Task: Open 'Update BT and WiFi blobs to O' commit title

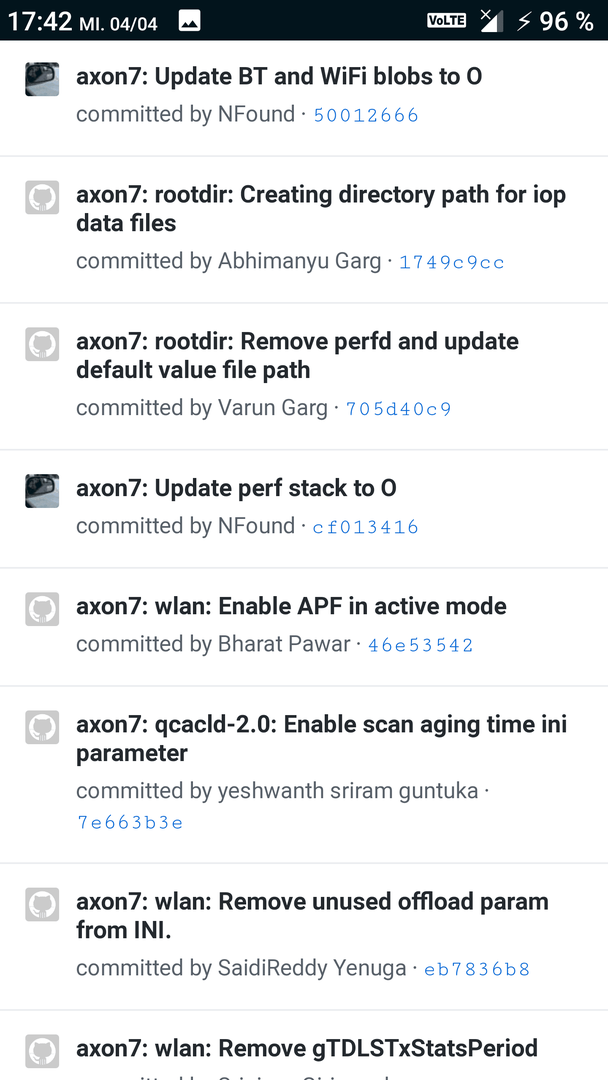Action: 279,76
